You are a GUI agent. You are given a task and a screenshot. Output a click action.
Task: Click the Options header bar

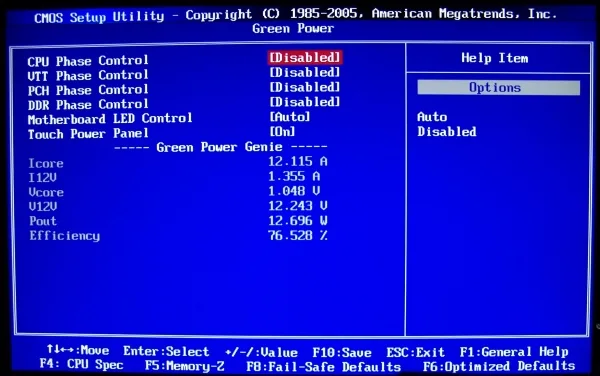click(498, 88)
